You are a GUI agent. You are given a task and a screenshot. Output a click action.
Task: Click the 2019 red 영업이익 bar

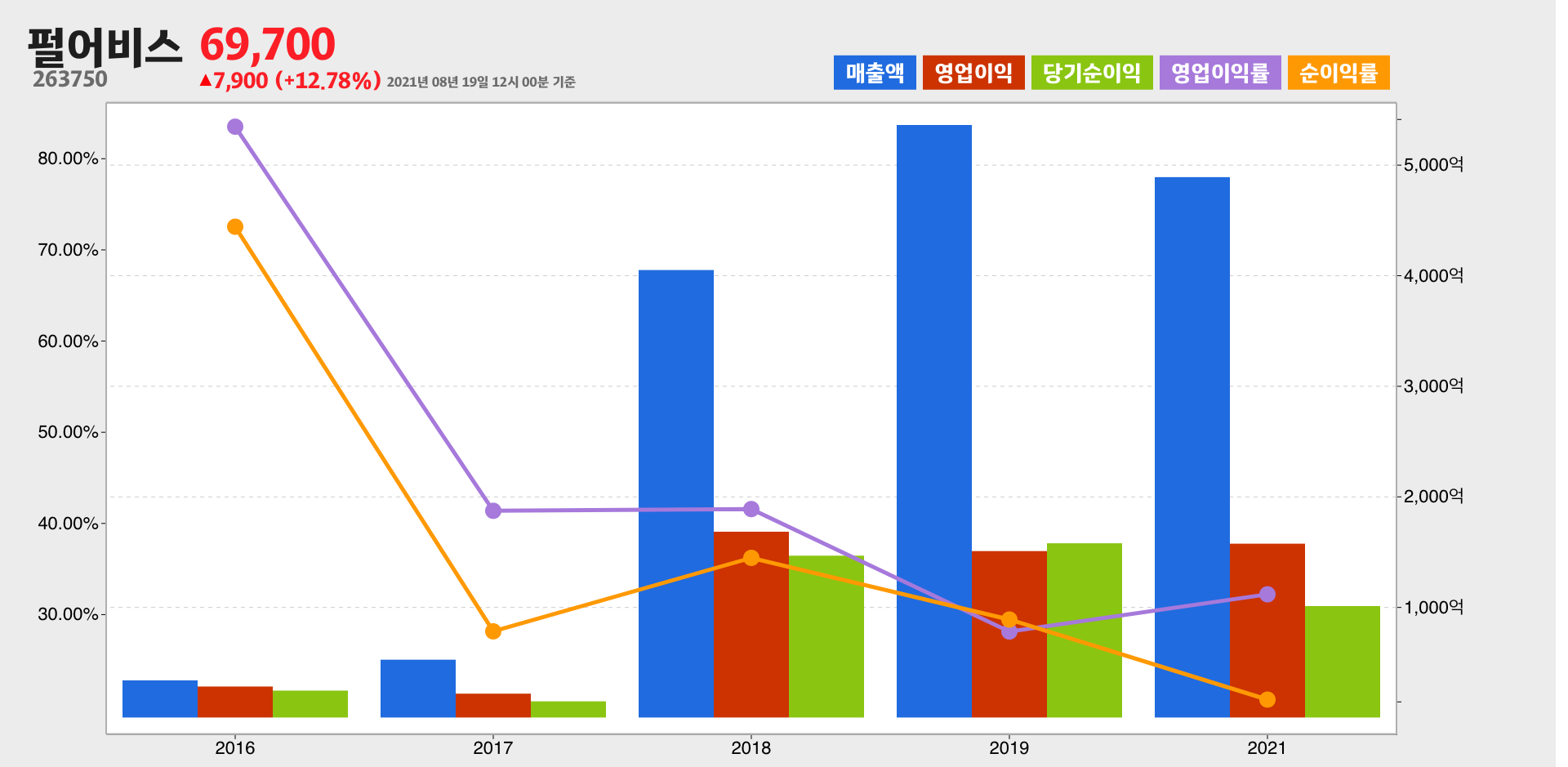1009,635
